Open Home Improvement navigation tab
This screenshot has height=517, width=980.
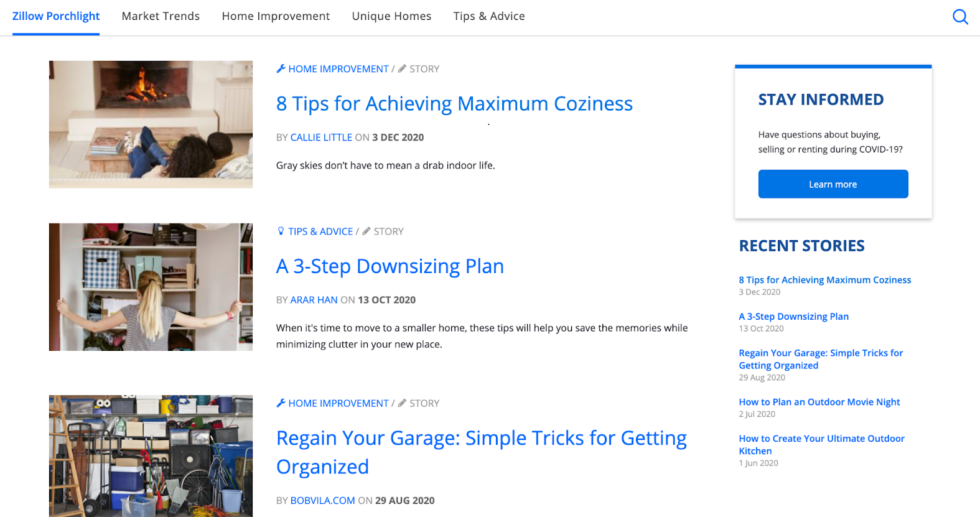point(276,16)
